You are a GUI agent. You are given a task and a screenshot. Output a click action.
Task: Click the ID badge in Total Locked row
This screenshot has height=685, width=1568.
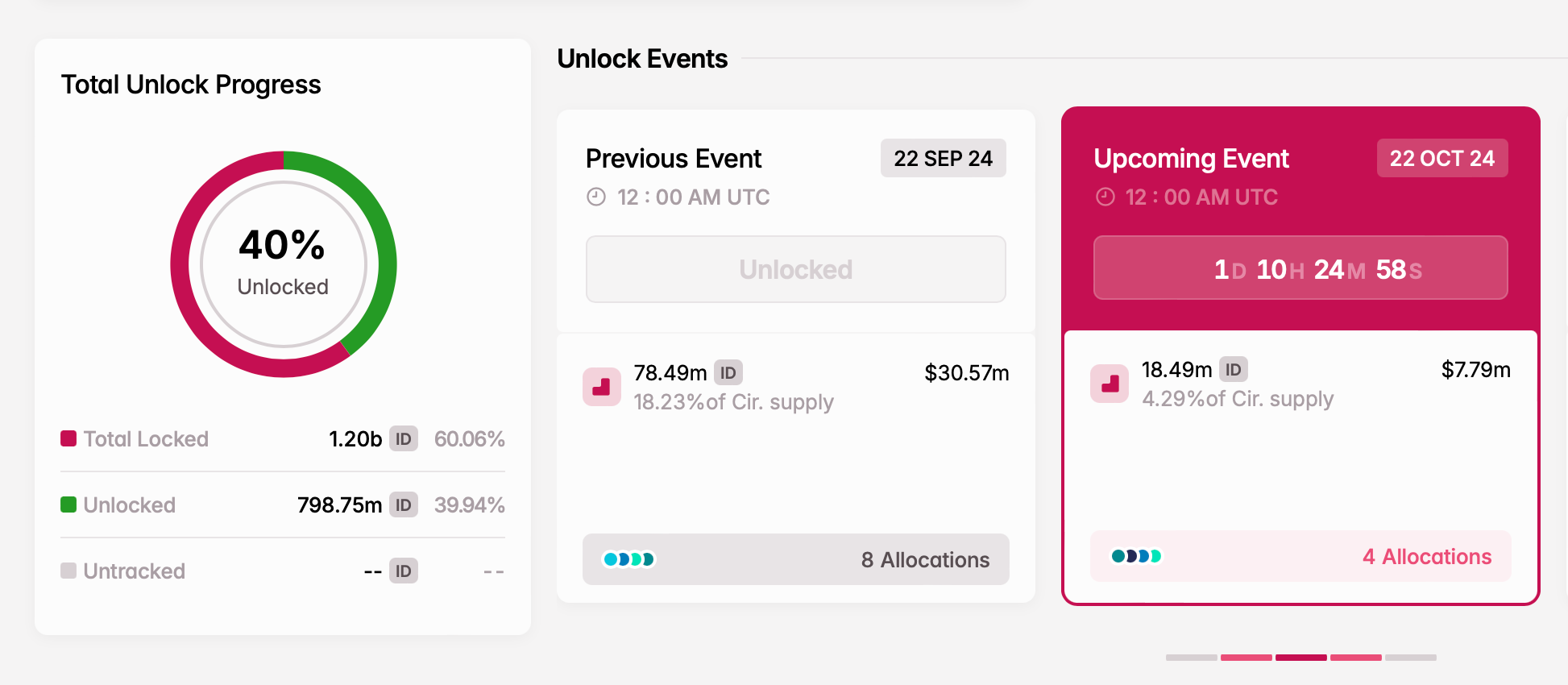pos(404,439)
